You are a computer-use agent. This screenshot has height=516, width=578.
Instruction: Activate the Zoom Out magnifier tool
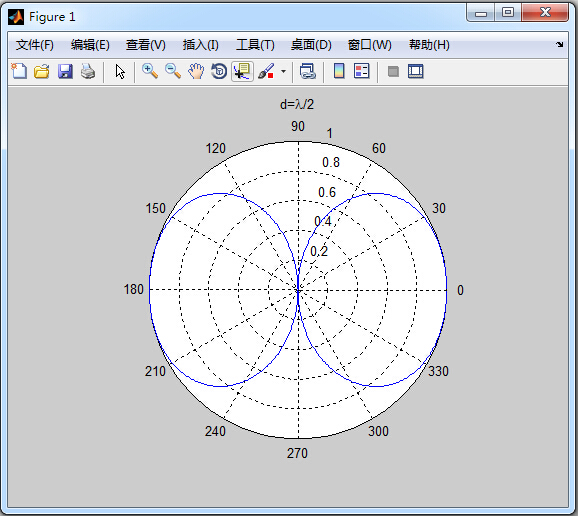click(x=173, y=71)
